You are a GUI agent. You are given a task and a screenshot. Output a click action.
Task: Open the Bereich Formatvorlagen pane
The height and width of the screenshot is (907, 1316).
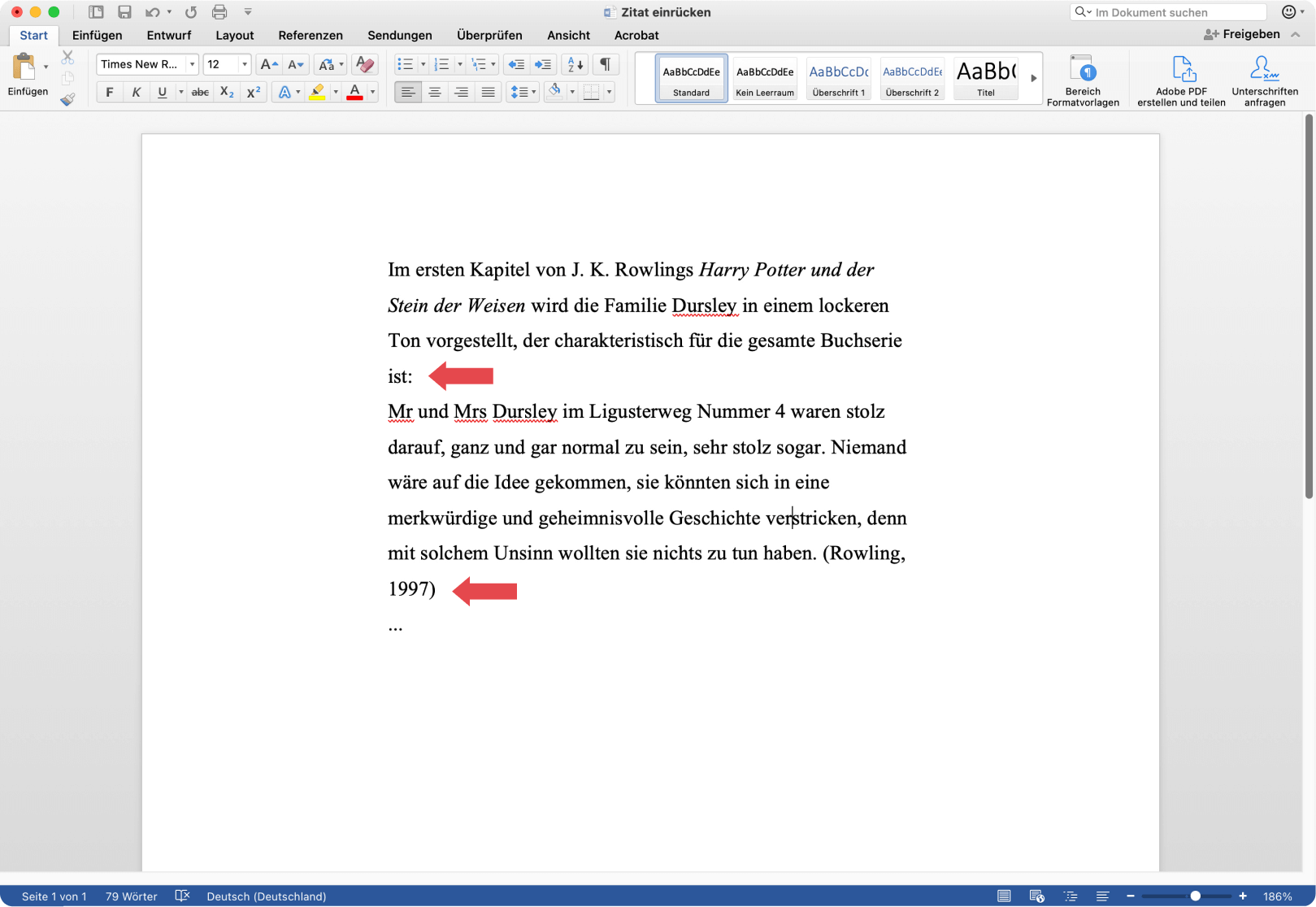1083,80
